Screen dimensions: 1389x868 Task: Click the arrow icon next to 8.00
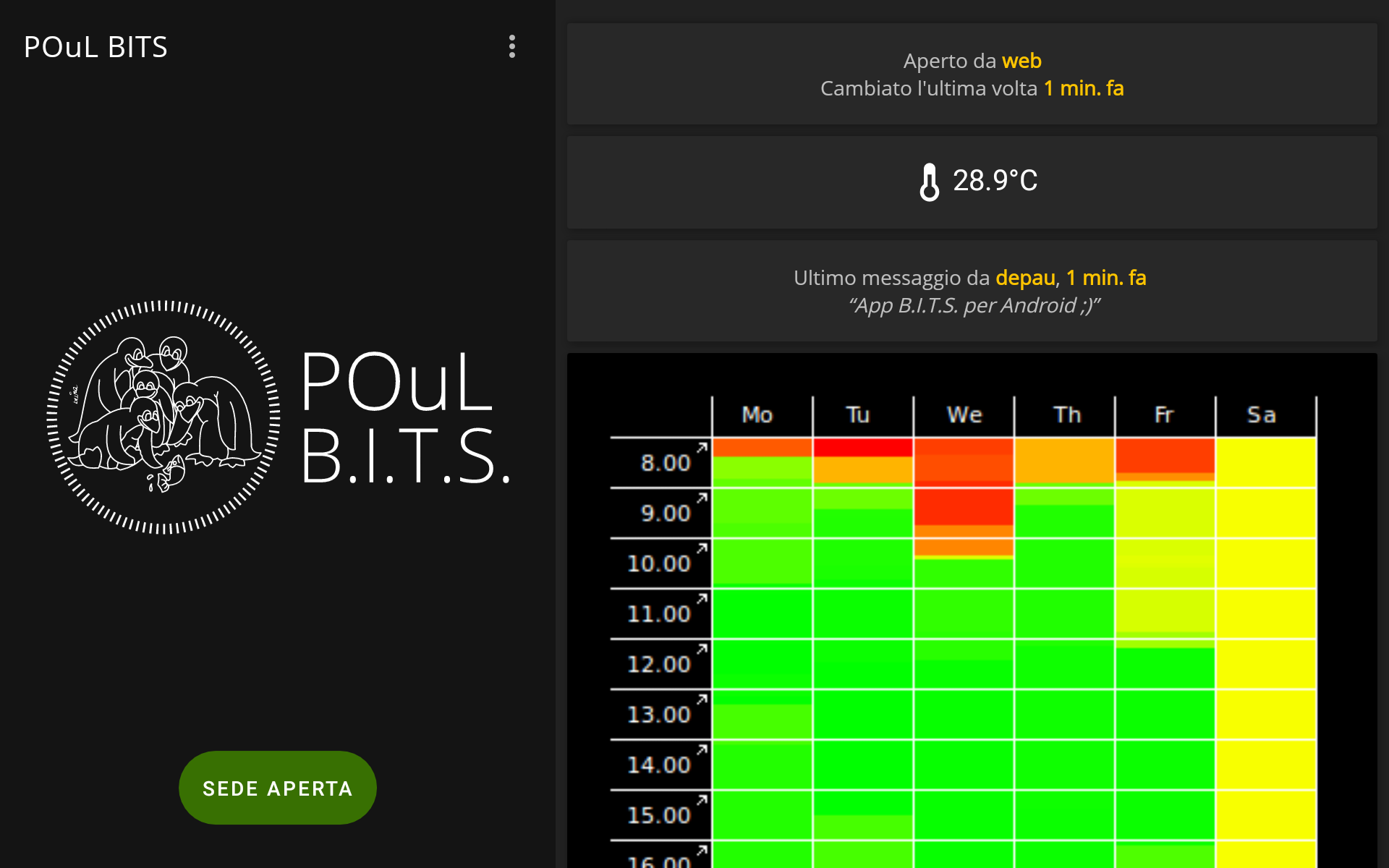[702, 448]
